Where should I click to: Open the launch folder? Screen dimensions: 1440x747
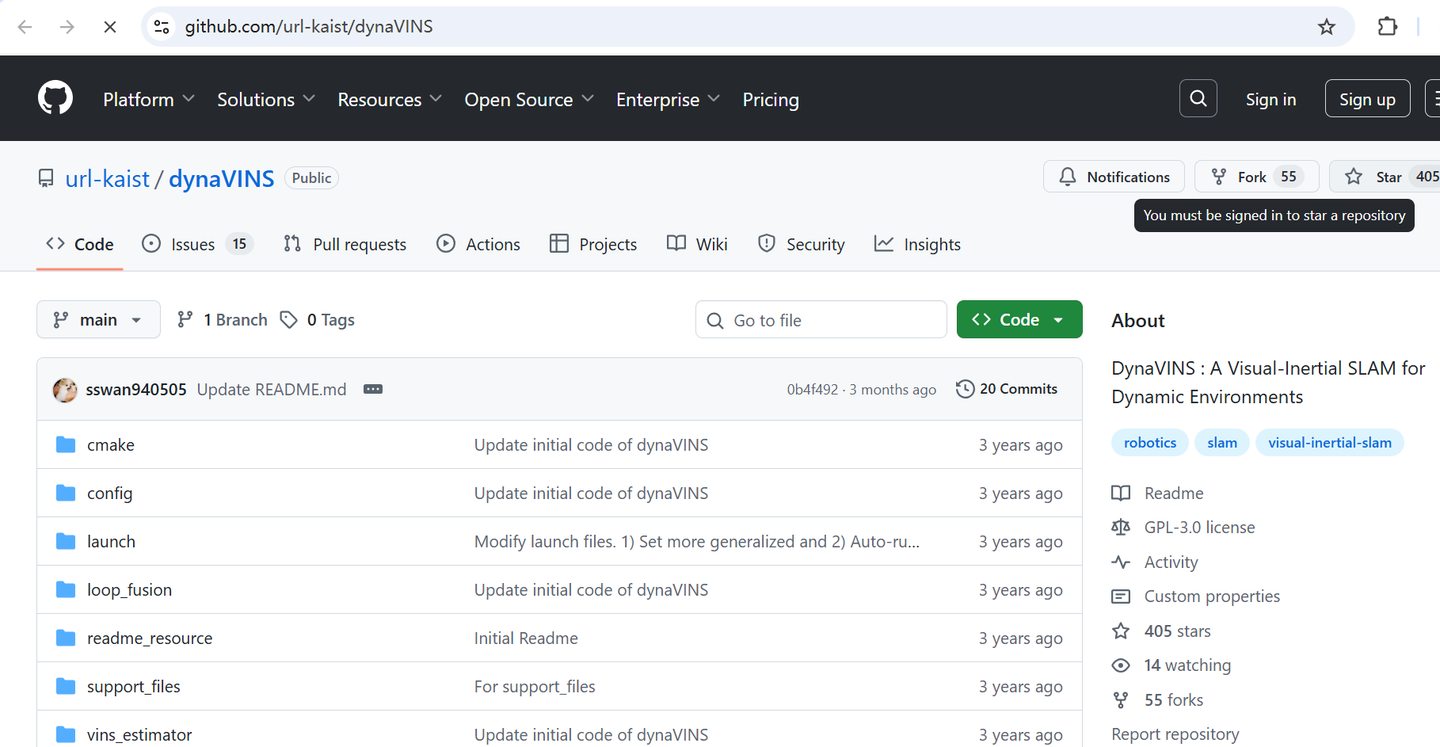111,541
